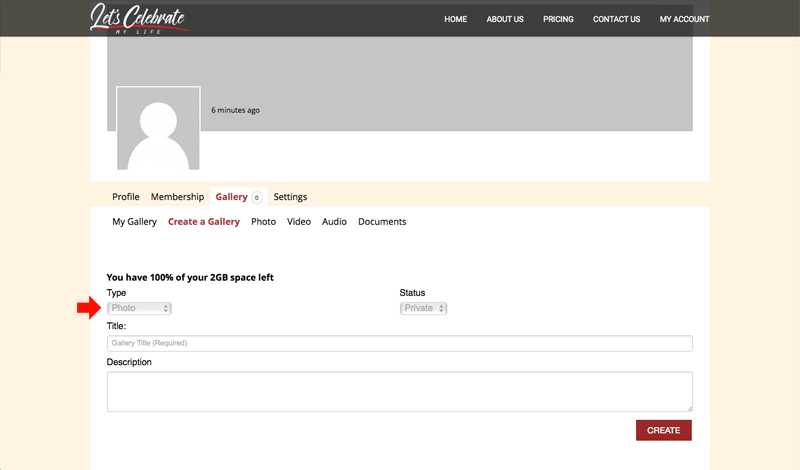The width and height of the screenshot is (800, 470).
Task: Grab the Description text area resize handle
Action: tap(689, 408)
